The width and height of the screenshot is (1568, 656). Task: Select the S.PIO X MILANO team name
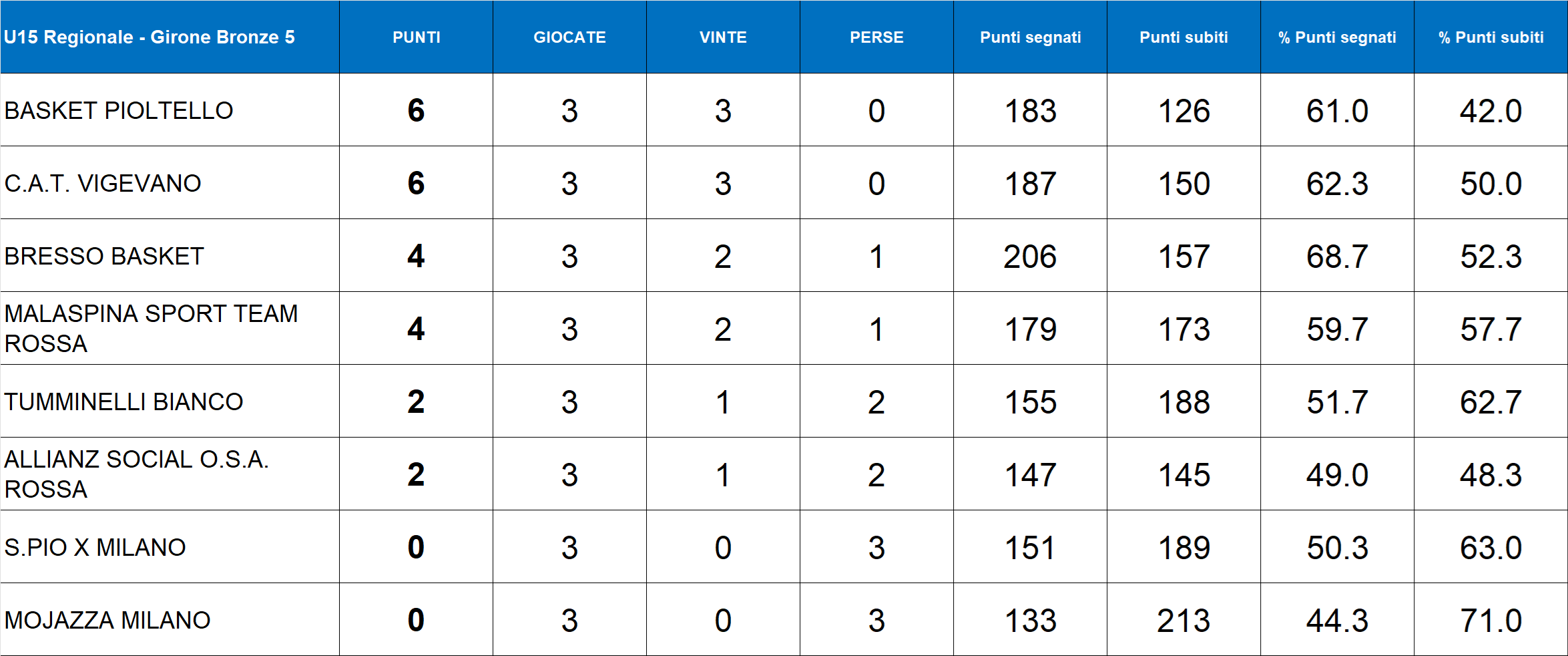coord(95,548)
